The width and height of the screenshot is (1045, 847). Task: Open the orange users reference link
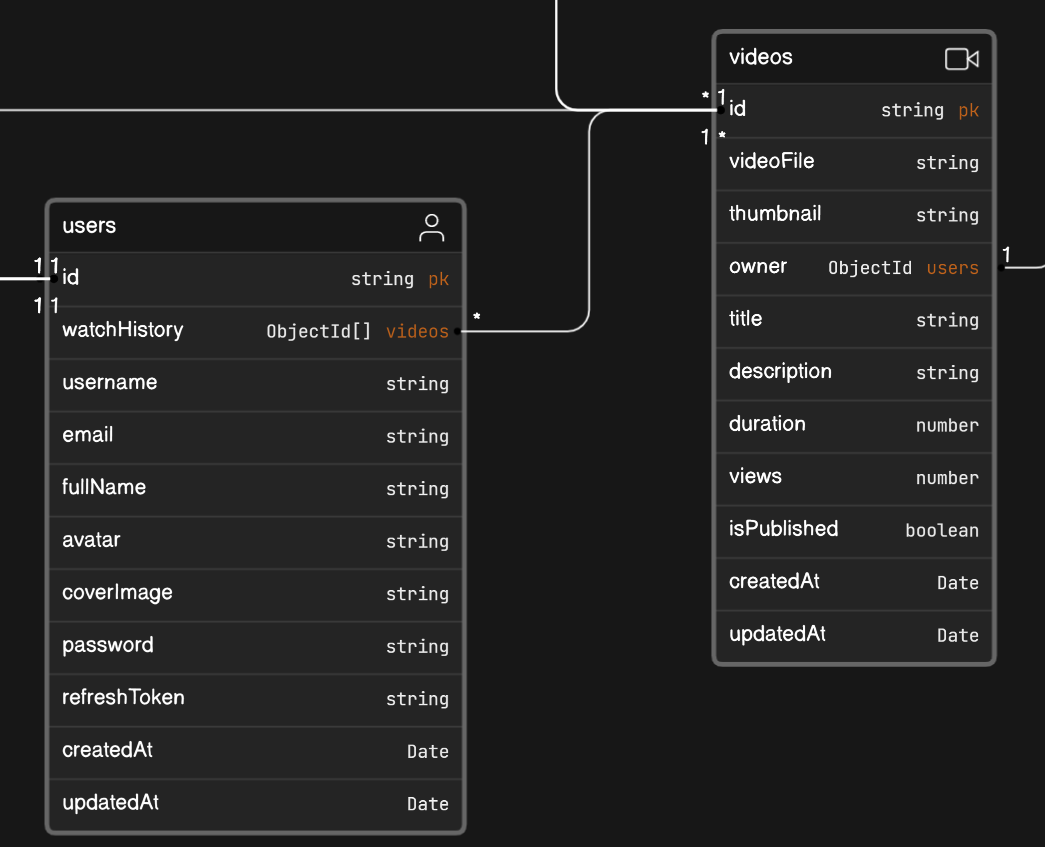click(x=952, y=268)
